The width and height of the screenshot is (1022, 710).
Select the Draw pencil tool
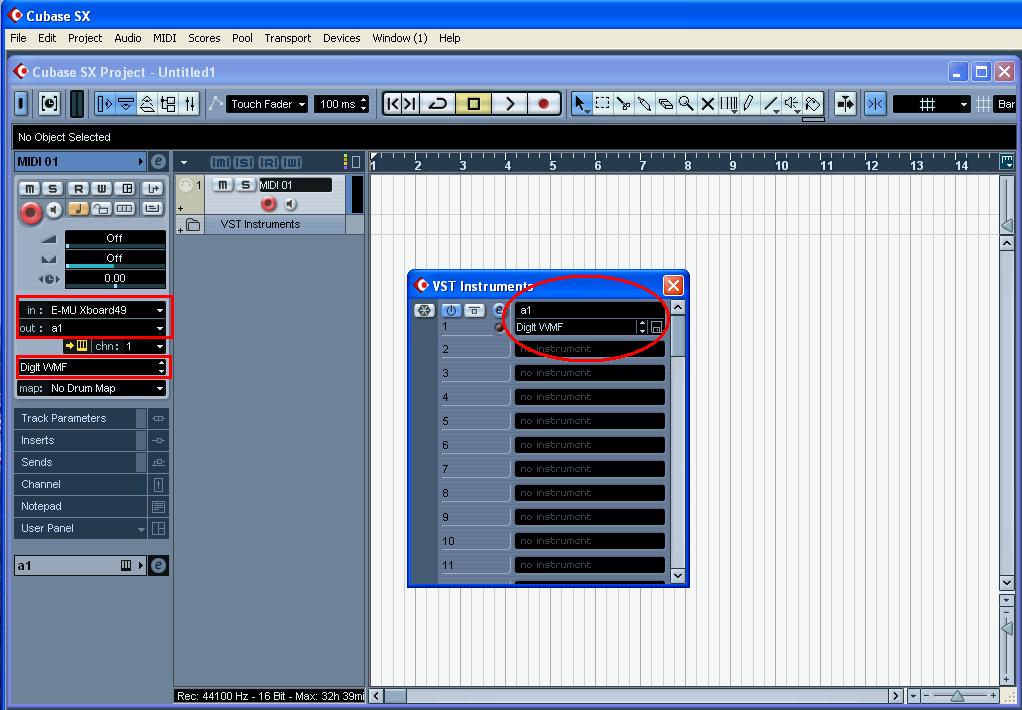point(749,104)
